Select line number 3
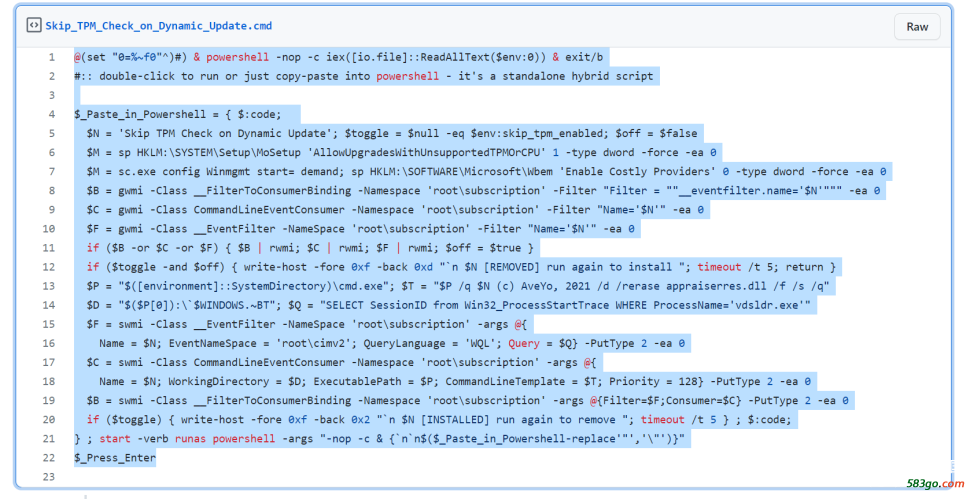Screen dimensions: 970x499 [52, 95]
